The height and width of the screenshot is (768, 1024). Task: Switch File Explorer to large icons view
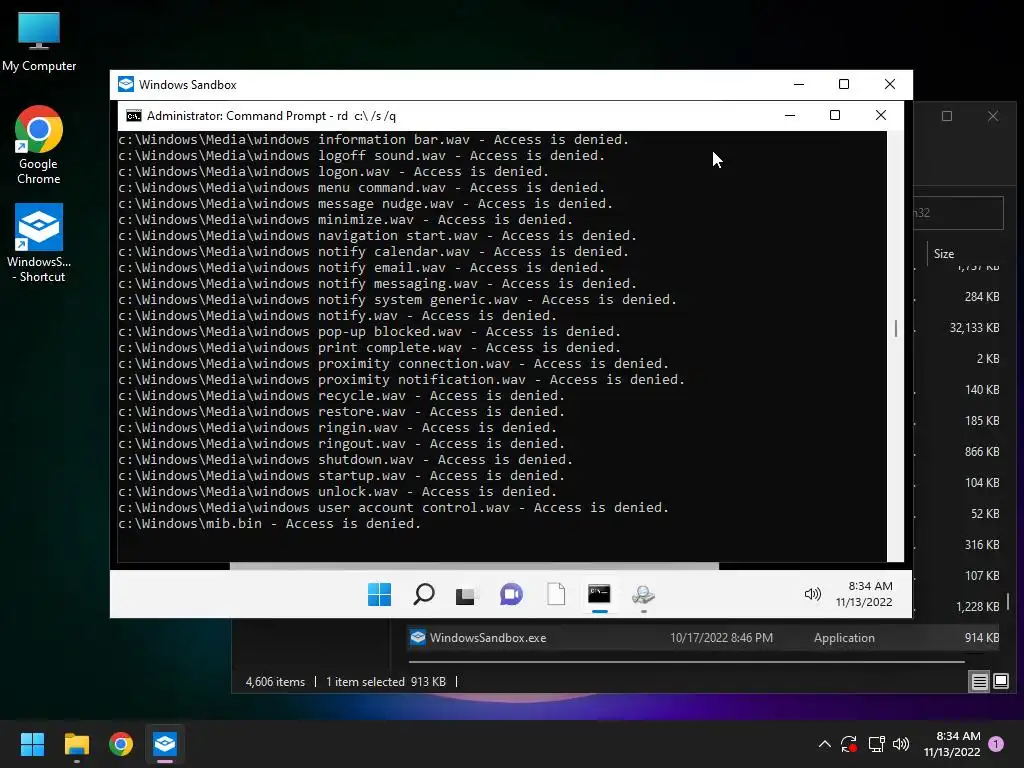click(x=1000, y=682)
